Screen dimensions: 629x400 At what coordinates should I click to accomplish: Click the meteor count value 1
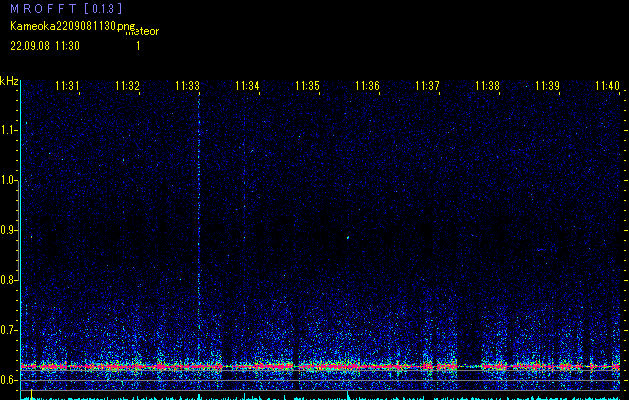click(x=138, y=46)
